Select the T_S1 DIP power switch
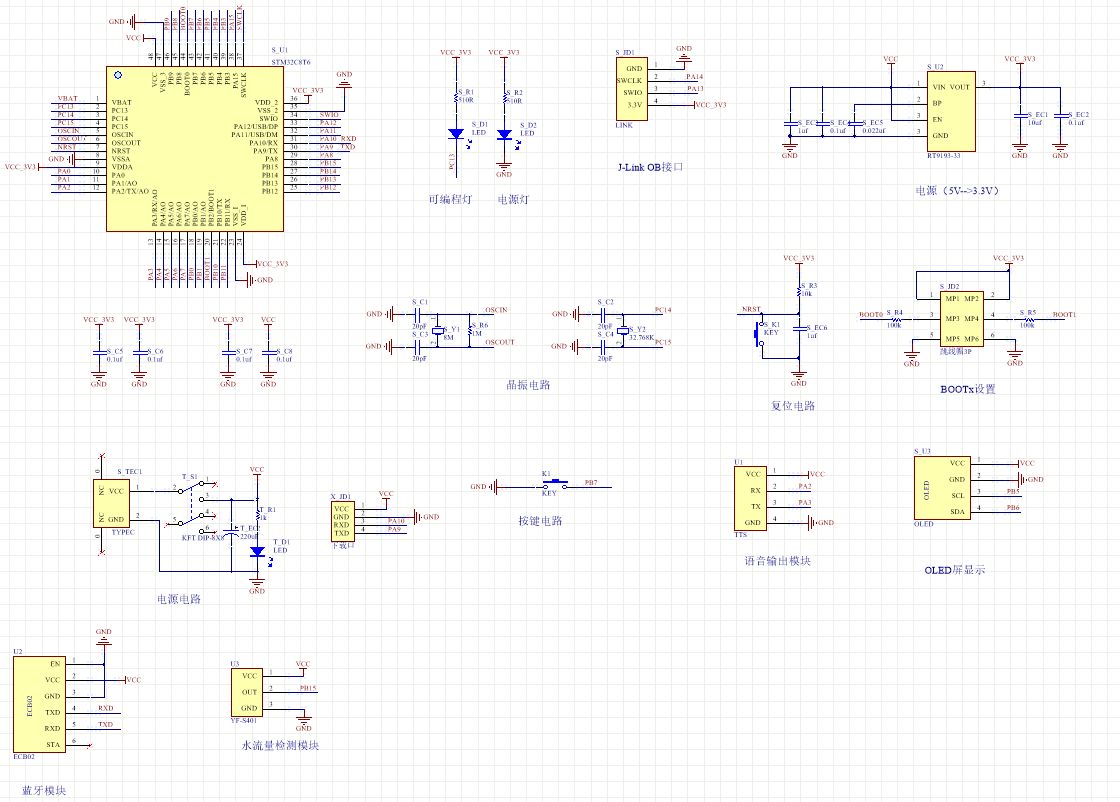The width and height of the screenshot is (1120, 802). click(x=195, y=503)
